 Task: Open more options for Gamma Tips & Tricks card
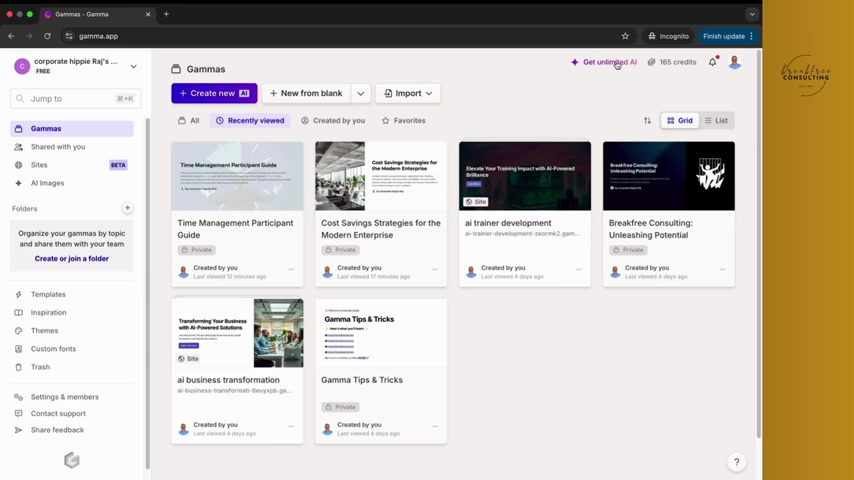tap(435, 426)
